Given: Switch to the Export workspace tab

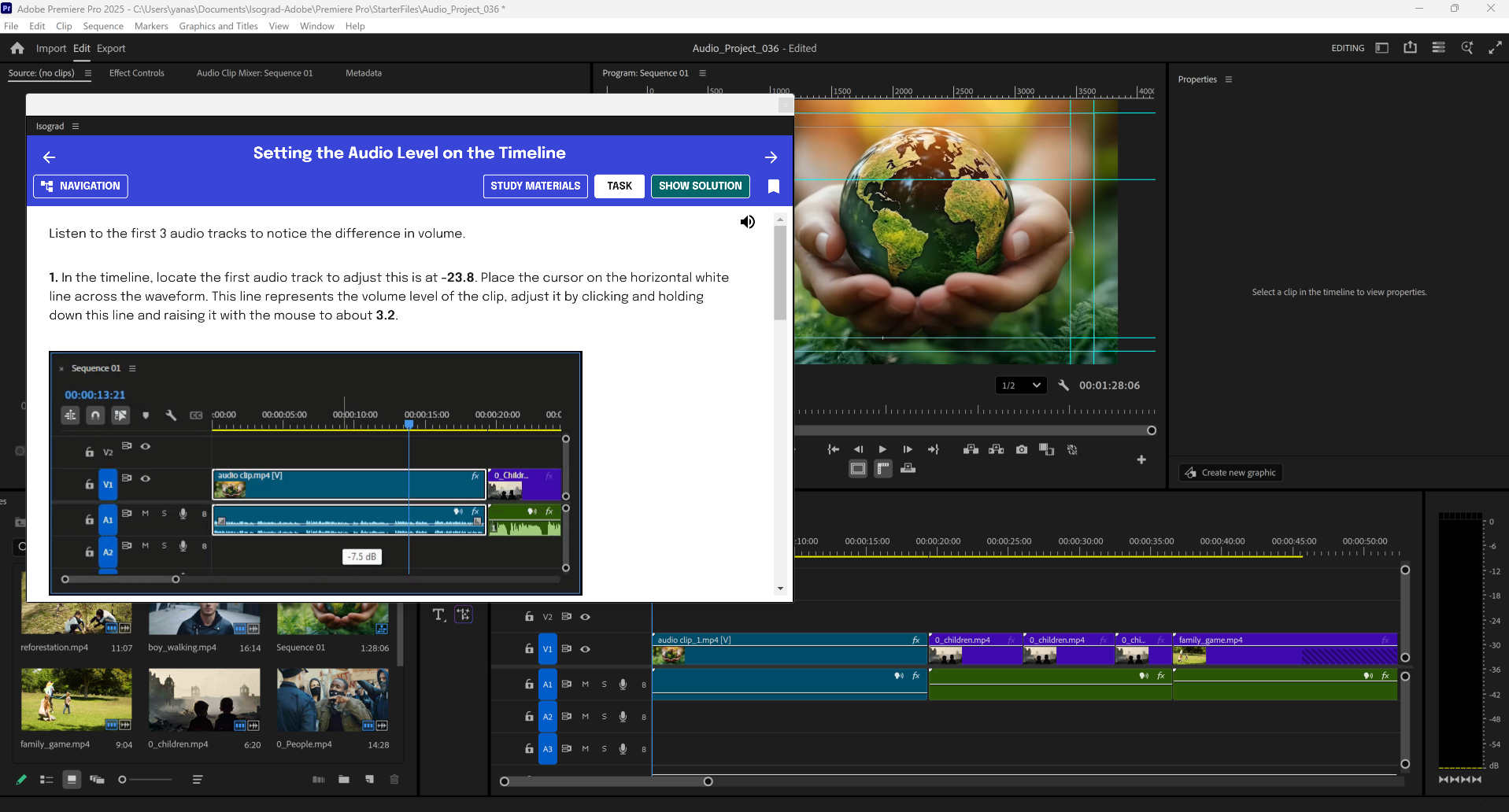Looking at the screenshot, I should pyautogui.click(x=111, y=49).
